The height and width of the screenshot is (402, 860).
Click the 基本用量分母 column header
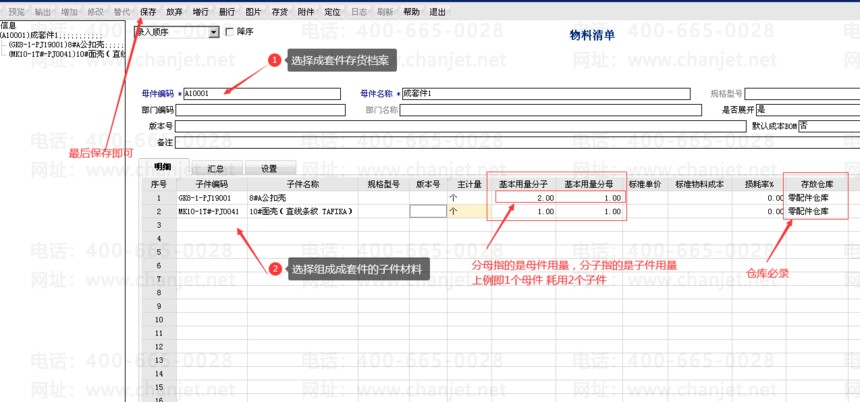tap(590, 185)
